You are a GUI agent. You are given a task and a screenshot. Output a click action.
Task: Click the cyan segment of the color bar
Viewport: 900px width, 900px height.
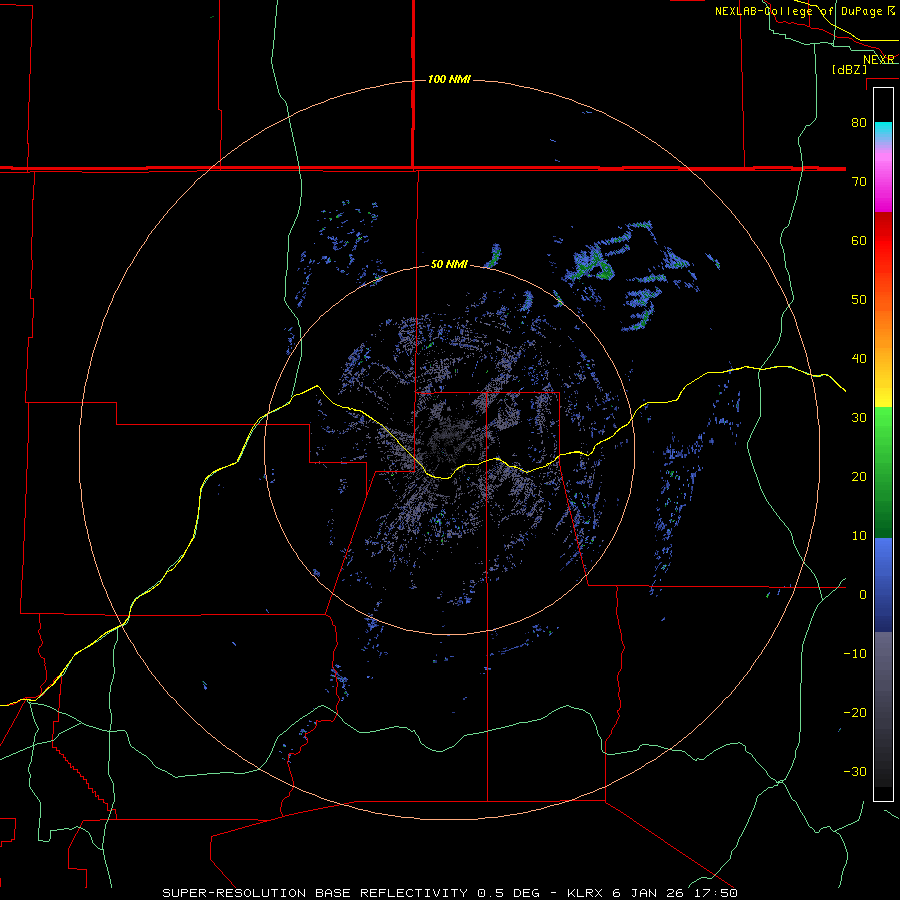pyautogui.click(x=883, y=132)
